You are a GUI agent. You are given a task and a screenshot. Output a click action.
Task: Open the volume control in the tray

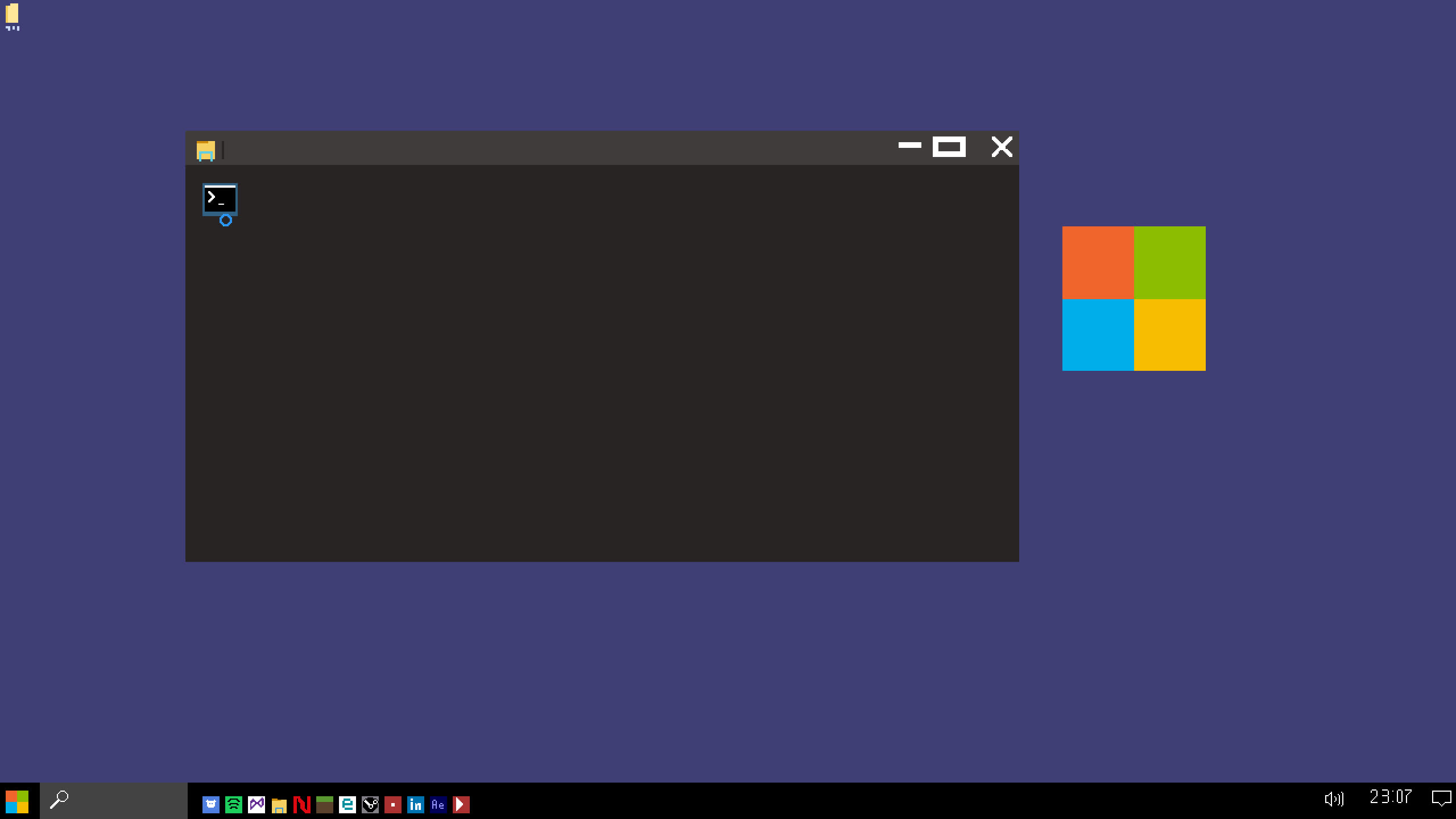1334,799
